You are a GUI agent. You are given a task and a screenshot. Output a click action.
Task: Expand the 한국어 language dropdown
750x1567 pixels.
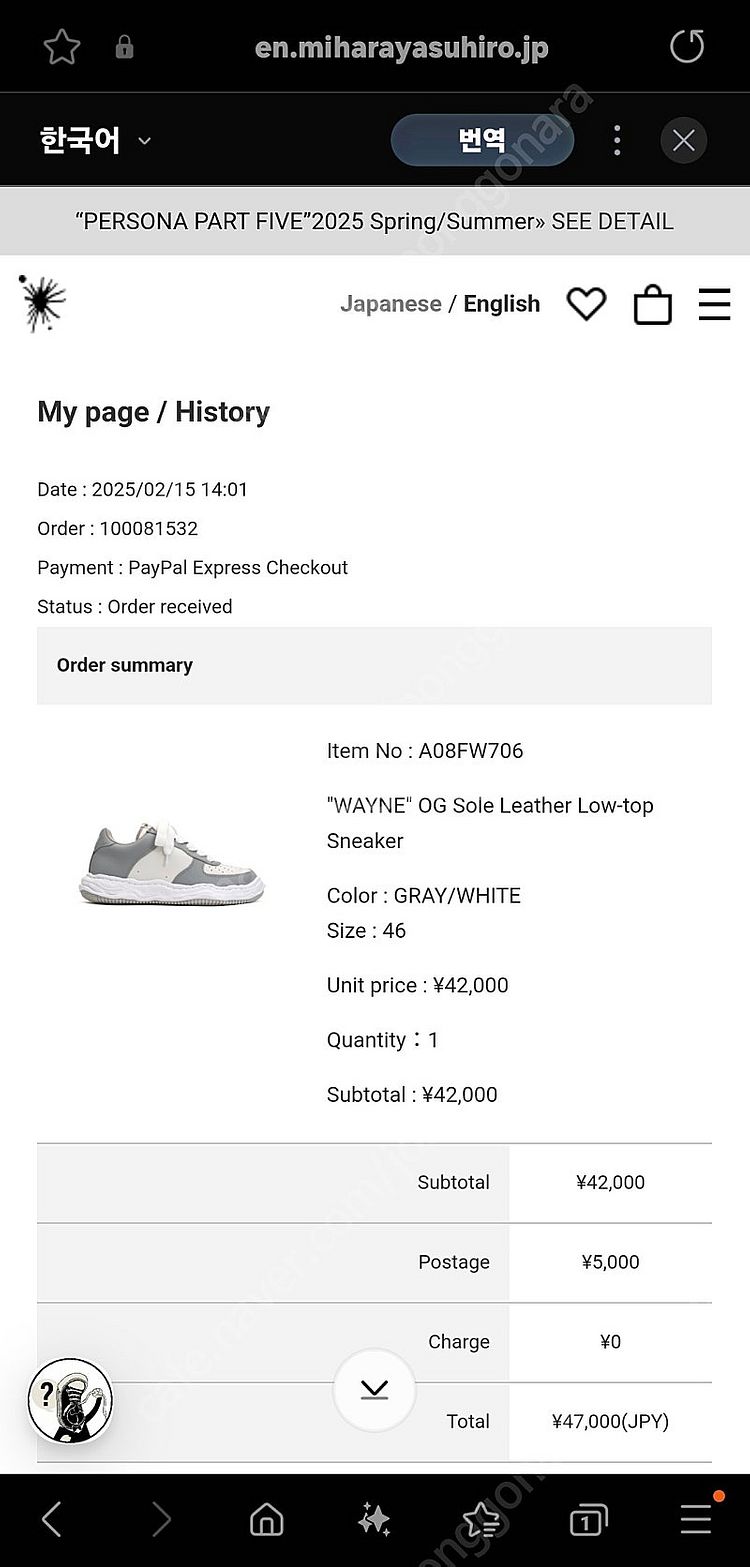[x=95, y=140]
